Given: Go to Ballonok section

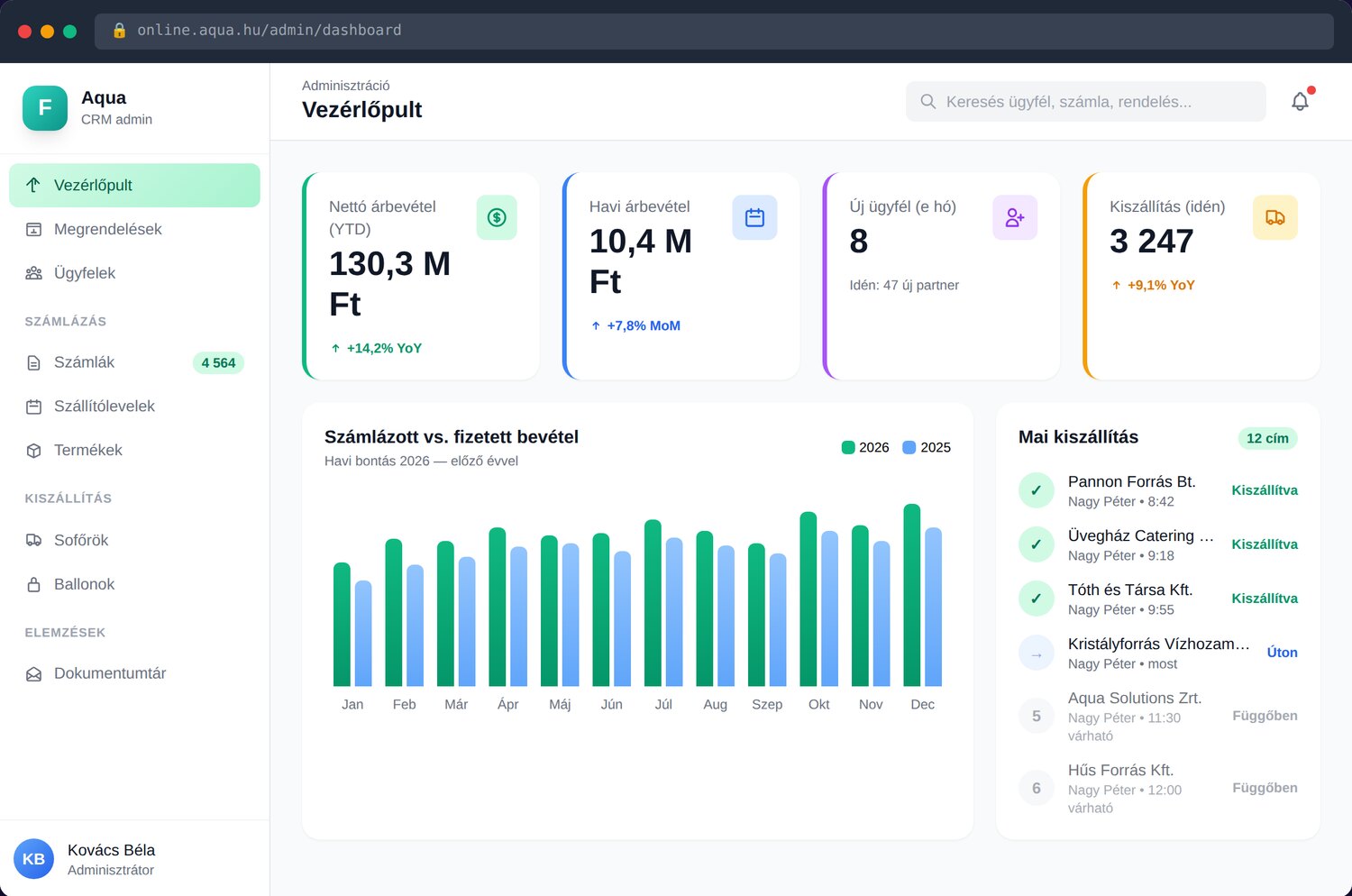Looking at the screenshot, I should pos(134,584).
